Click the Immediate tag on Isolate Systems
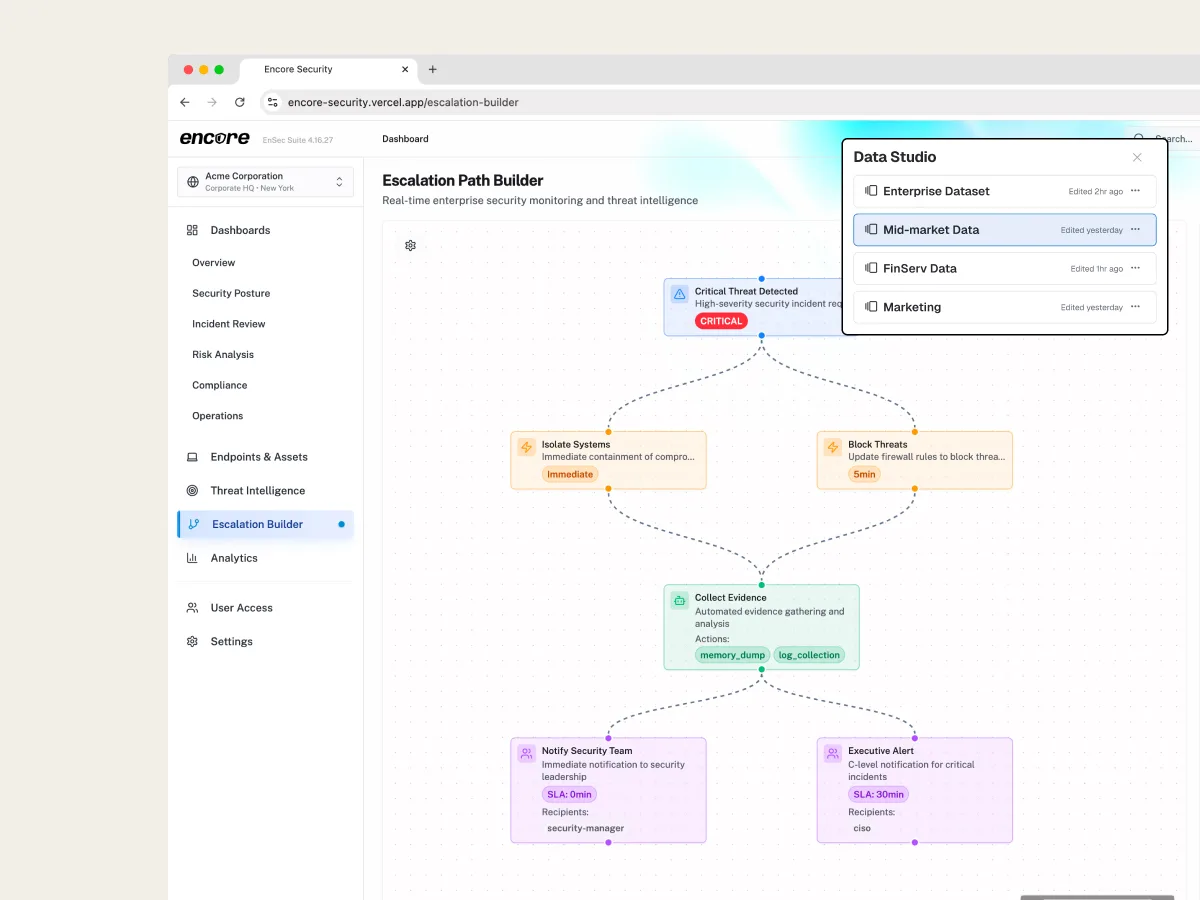1200x900 pixels. pos(570,474)
